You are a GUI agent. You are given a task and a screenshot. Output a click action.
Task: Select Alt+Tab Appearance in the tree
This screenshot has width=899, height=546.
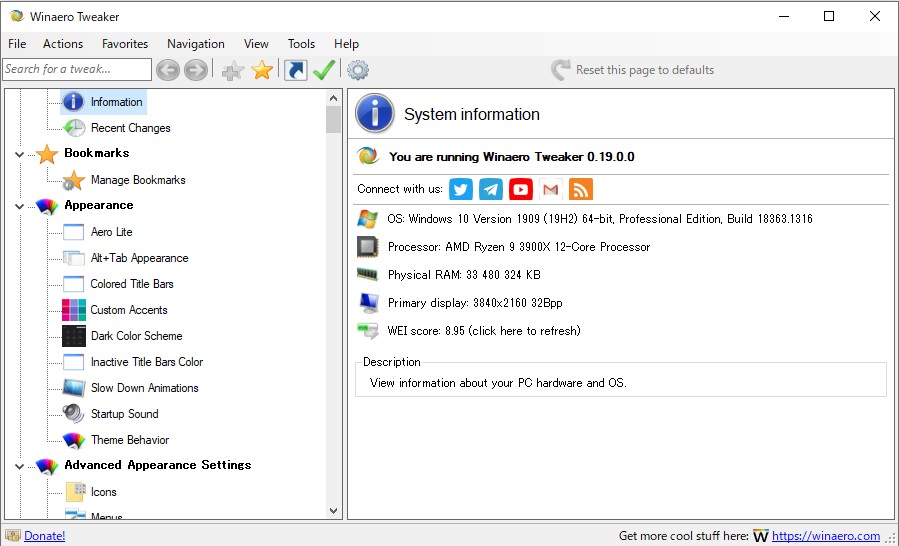[139, 258]
